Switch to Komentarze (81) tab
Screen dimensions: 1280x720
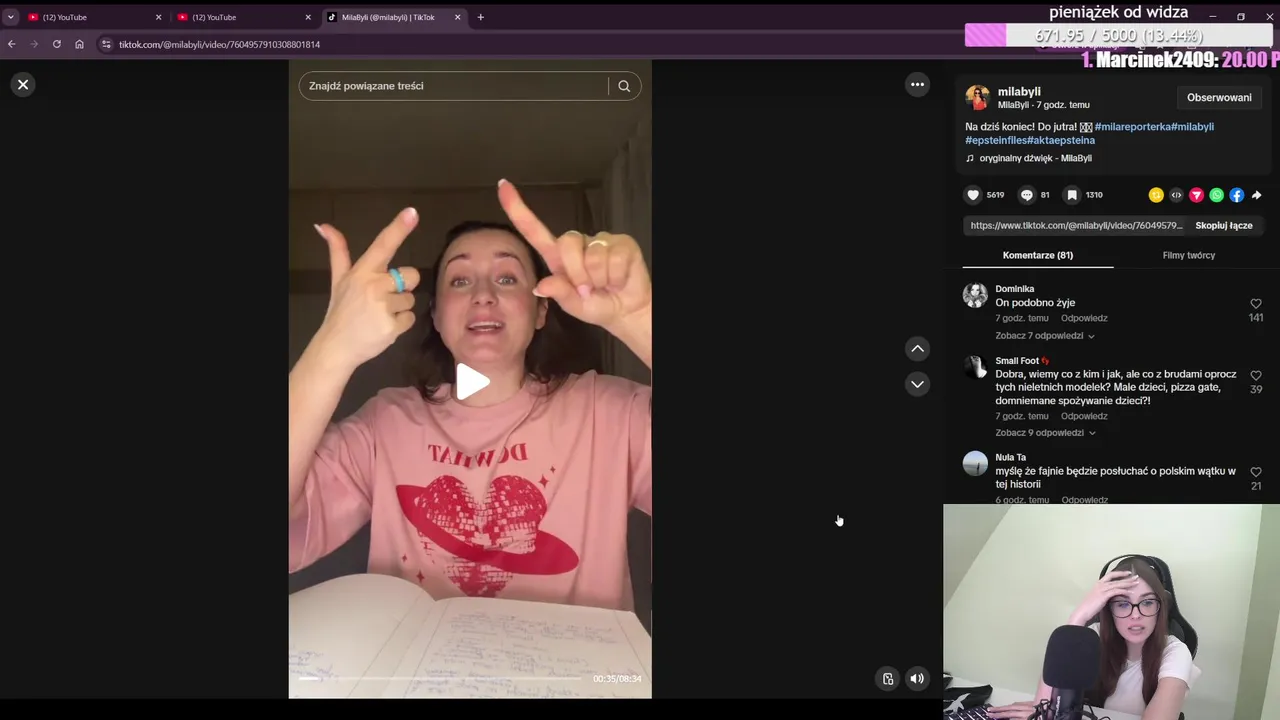(1038, 255)
